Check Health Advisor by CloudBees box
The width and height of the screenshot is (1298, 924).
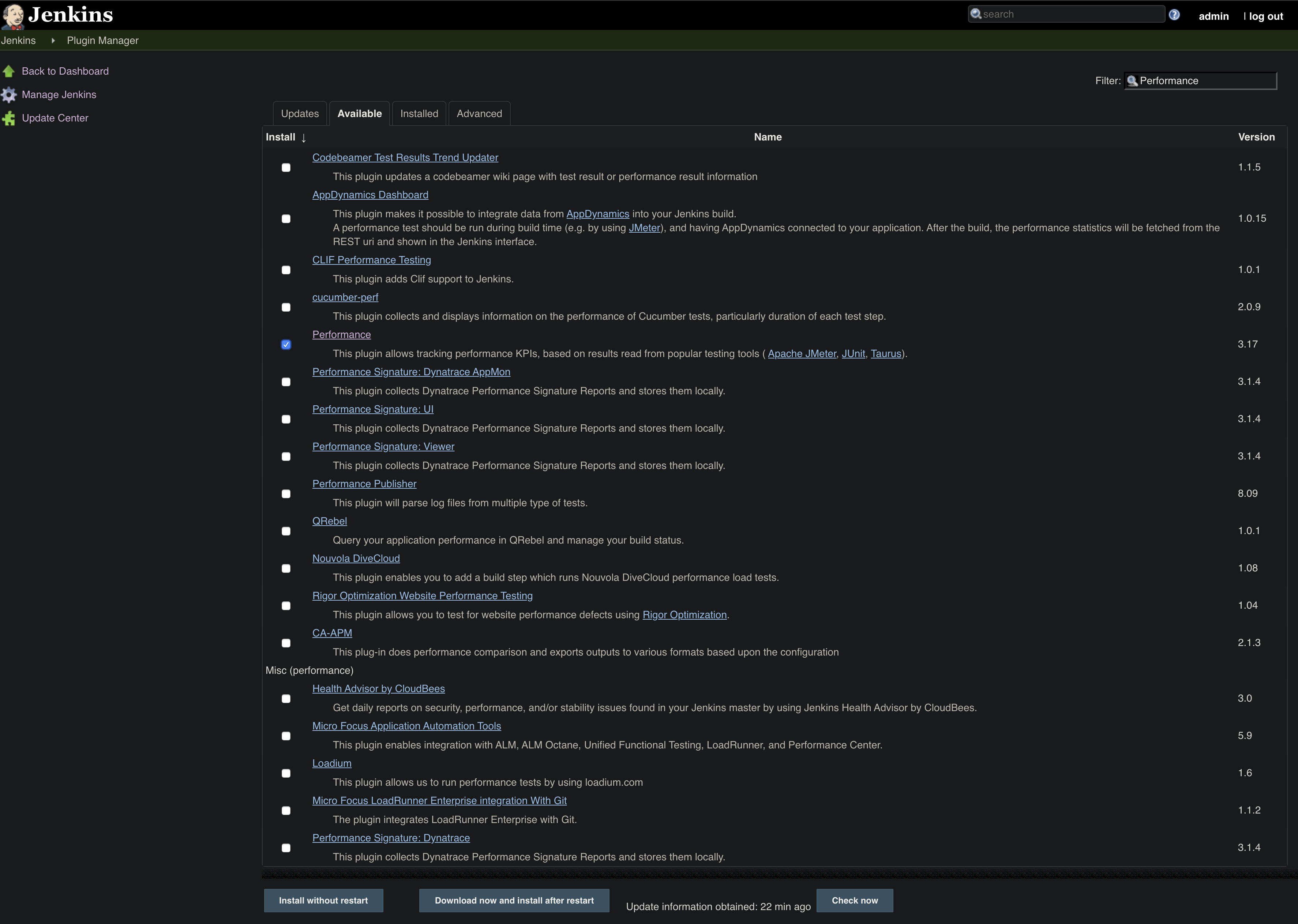click(286, 699)
